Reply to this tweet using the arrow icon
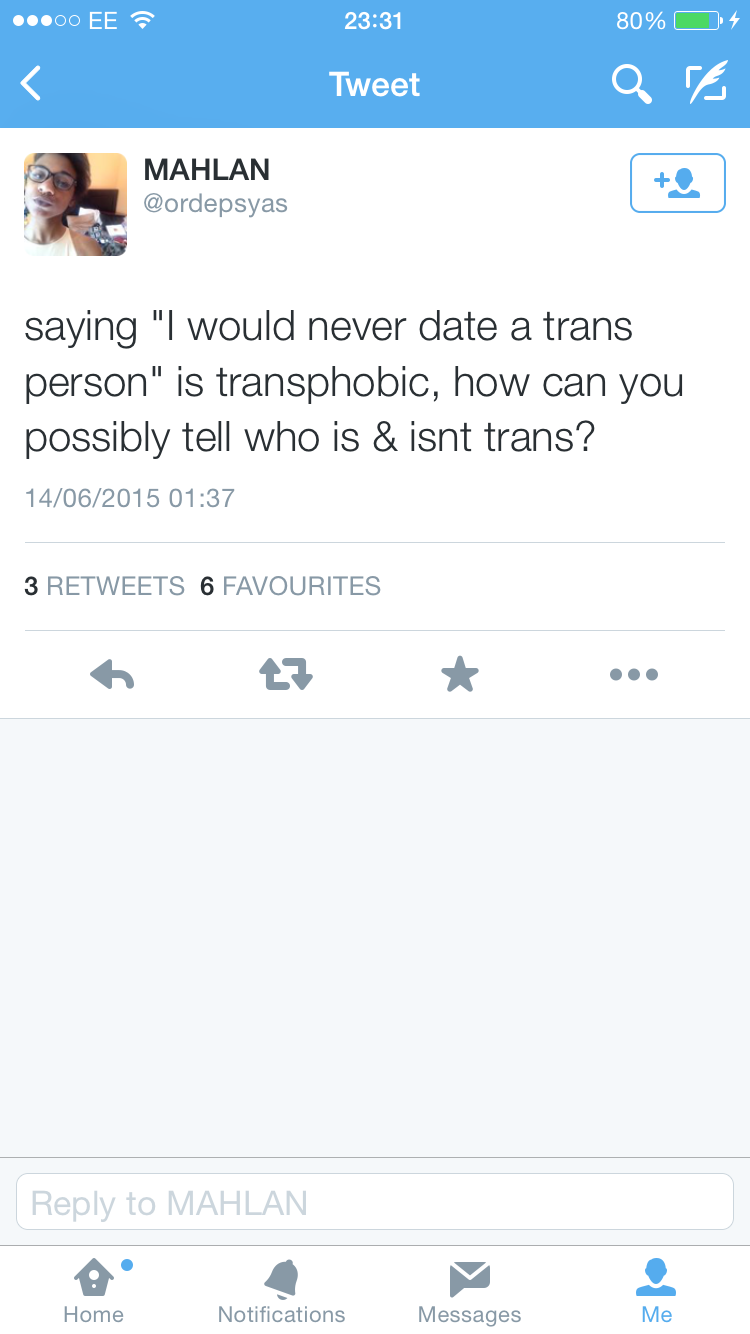 click(x=112, y=675)
